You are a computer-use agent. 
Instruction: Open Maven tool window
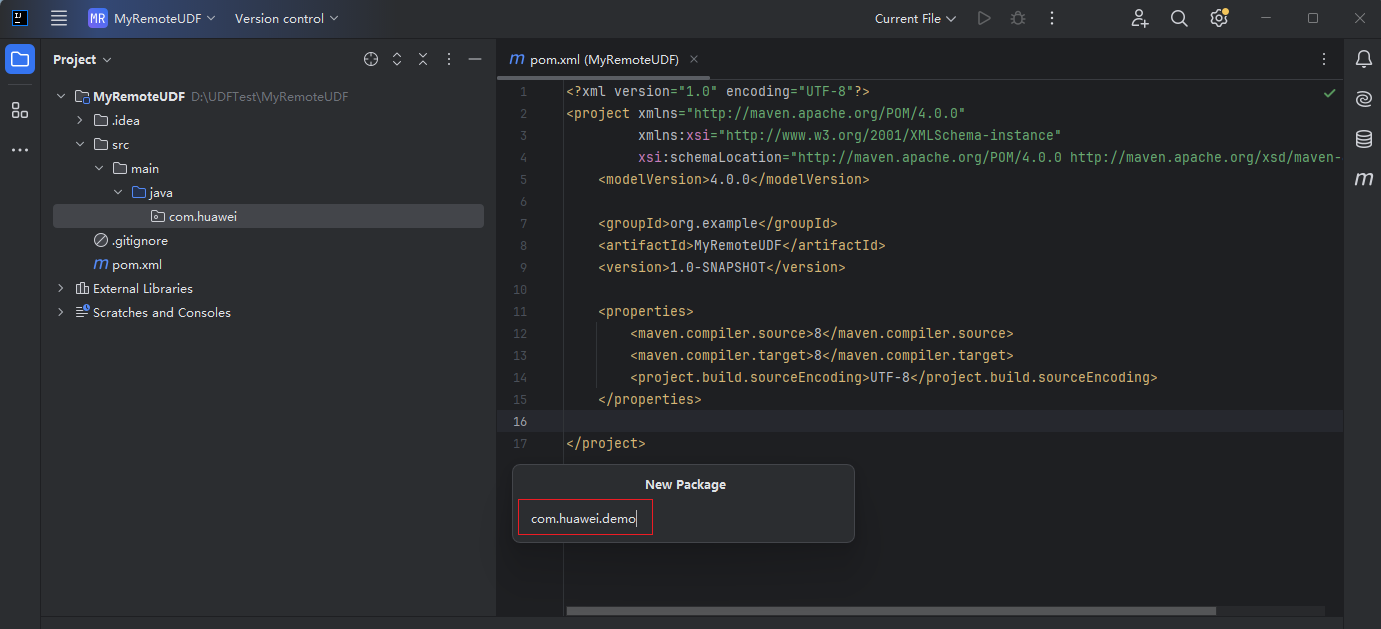(1363, 179)
